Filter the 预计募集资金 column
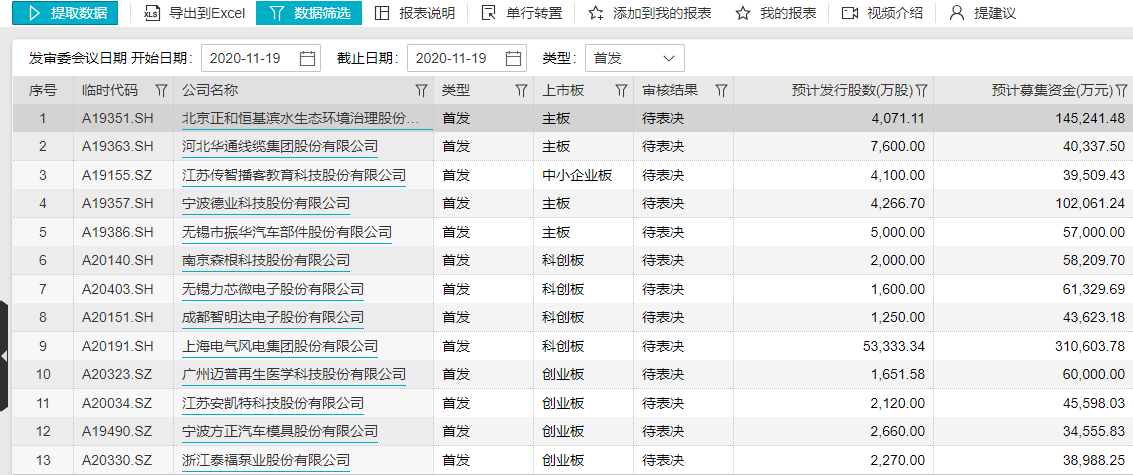 1121,90
